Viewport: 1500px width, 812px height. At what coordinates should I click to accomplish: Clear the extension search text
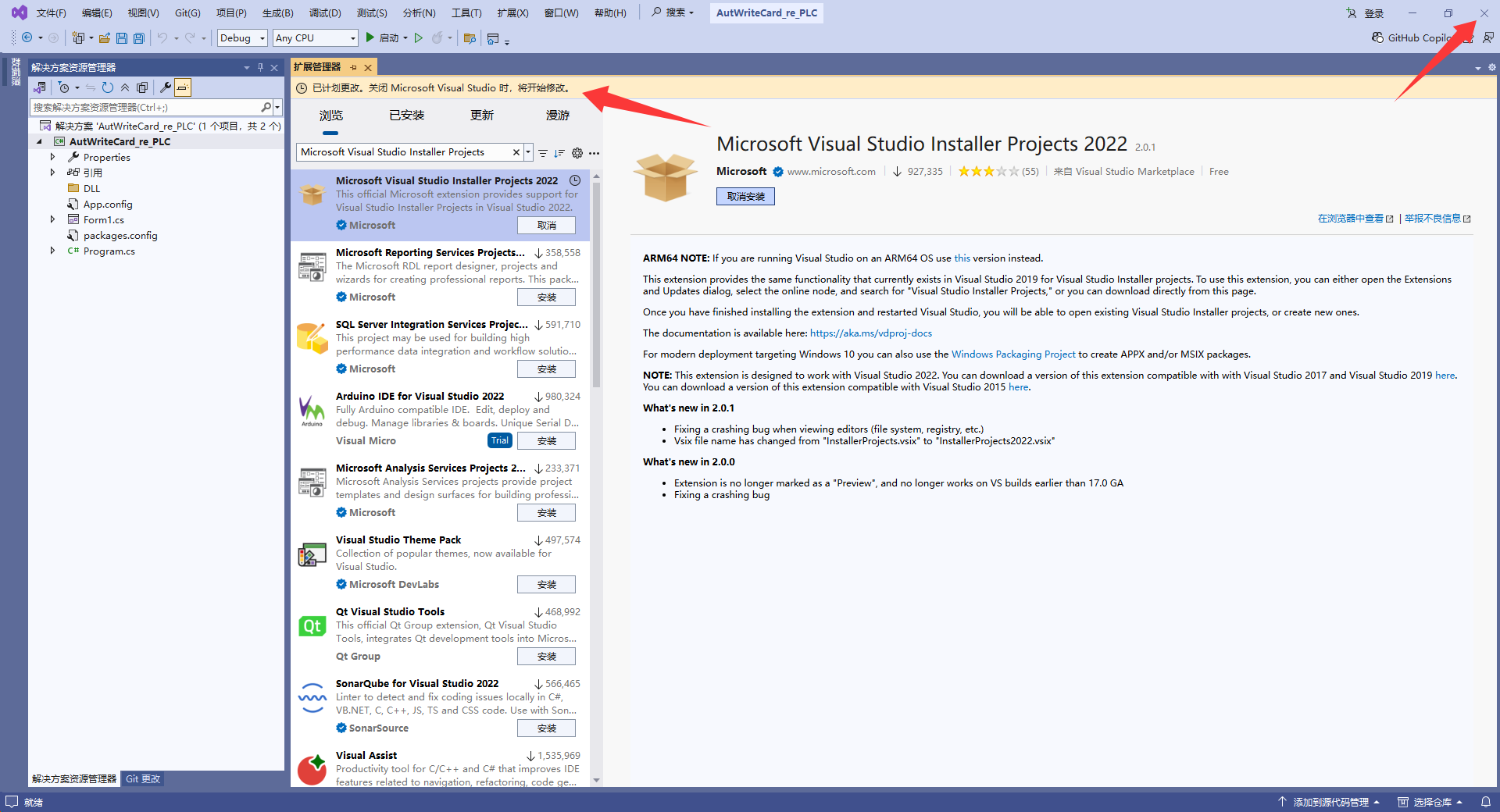516,152
